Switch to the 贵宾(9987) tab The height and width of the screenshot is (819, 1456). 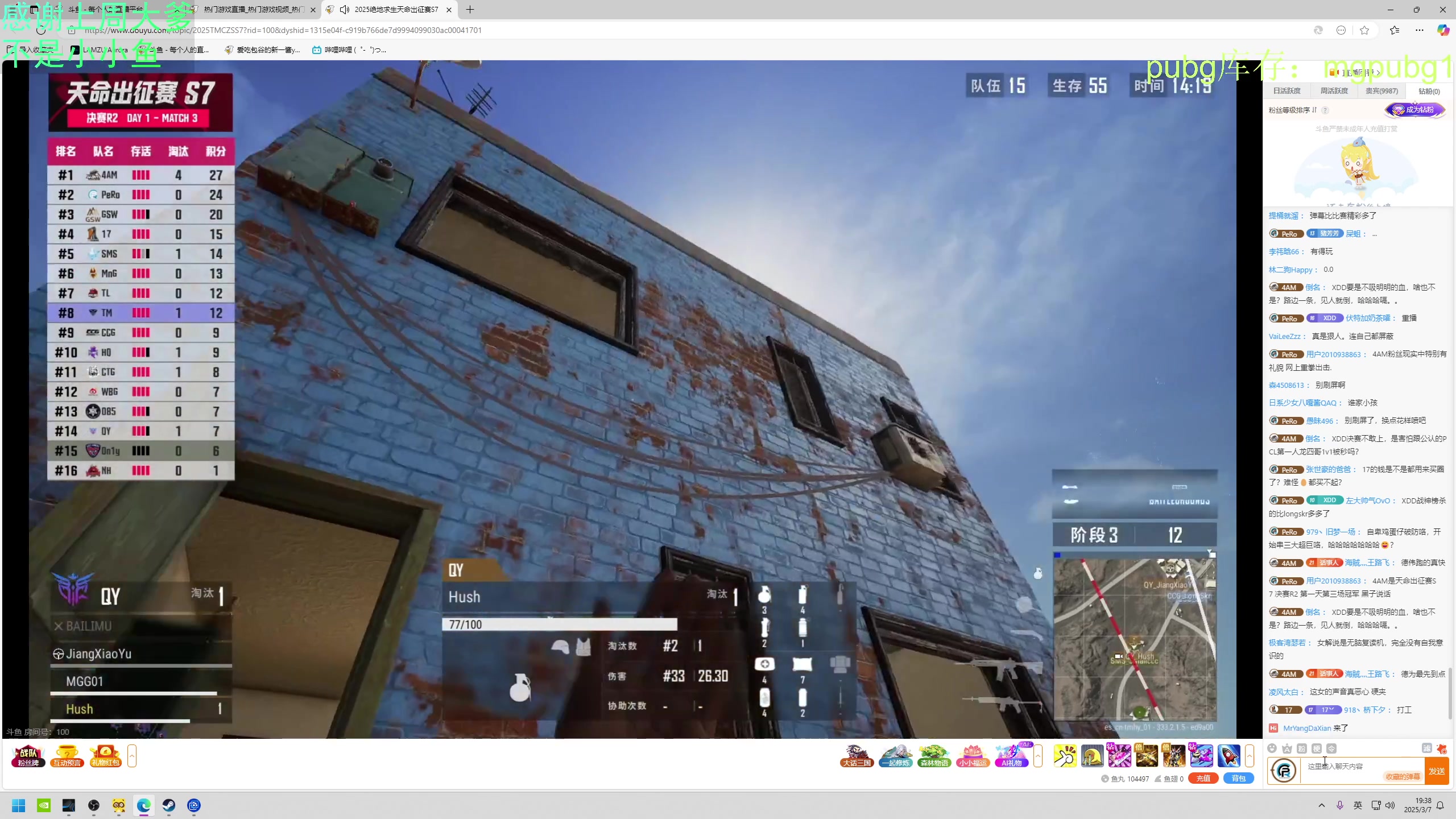coord(1381,91)
